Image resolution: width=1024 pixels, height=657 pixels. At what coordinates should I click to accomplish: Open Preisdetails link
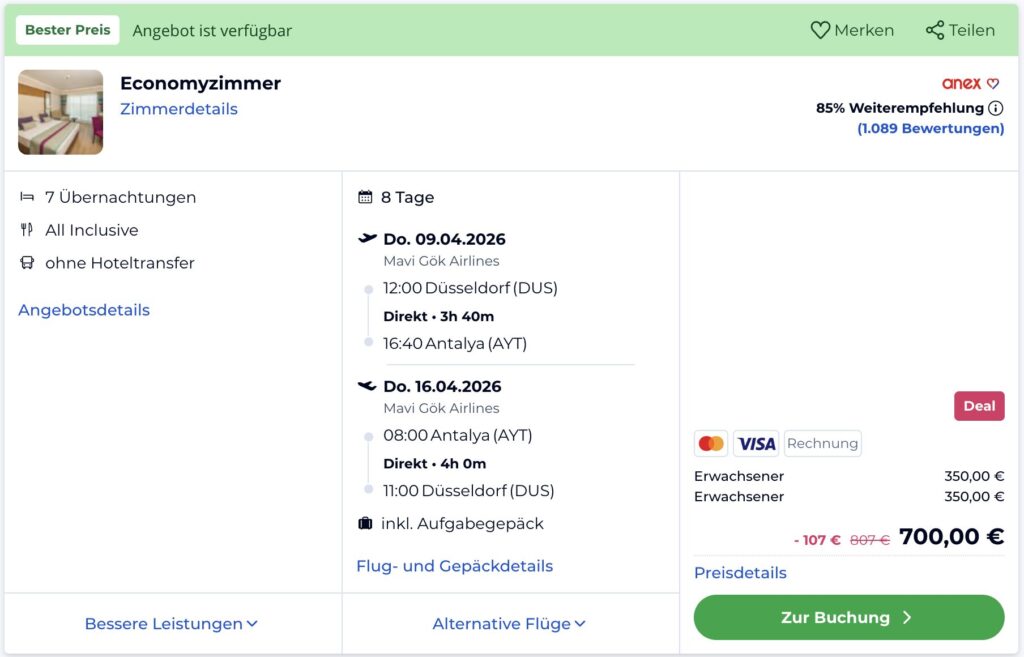point(740,573)
